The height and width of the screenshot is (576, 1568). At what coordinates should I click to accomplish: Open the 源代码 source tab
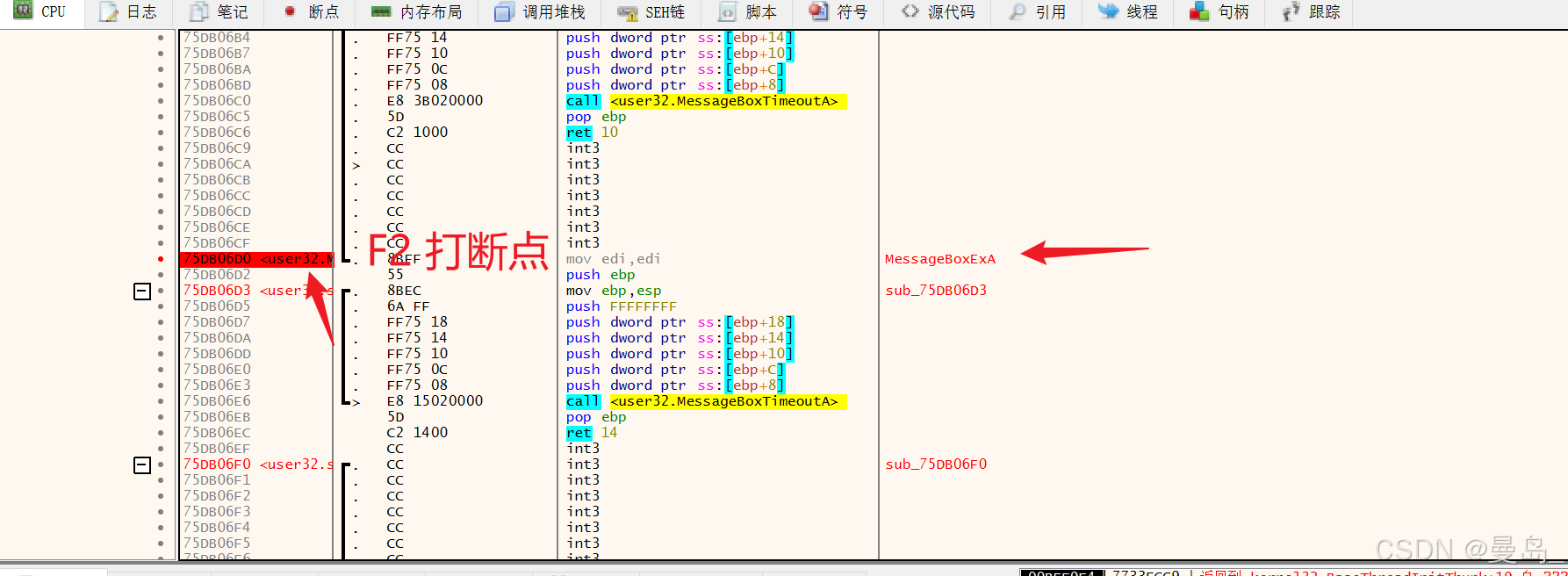pos(939,11)
